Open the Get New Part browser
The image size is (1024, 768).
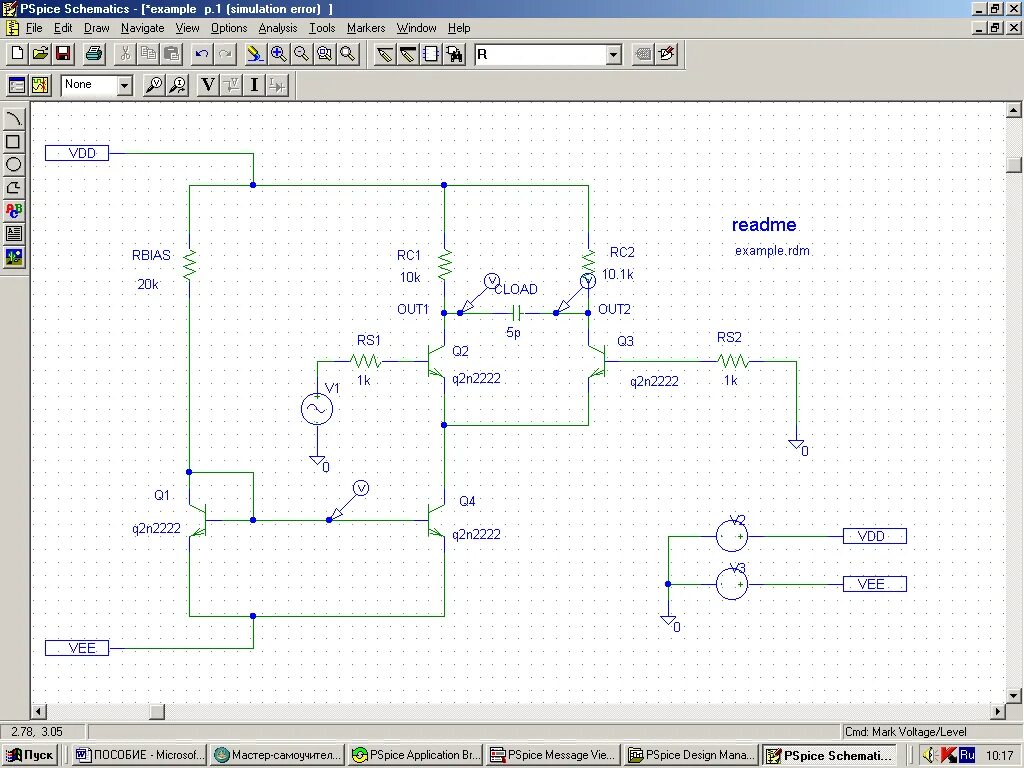454,54
